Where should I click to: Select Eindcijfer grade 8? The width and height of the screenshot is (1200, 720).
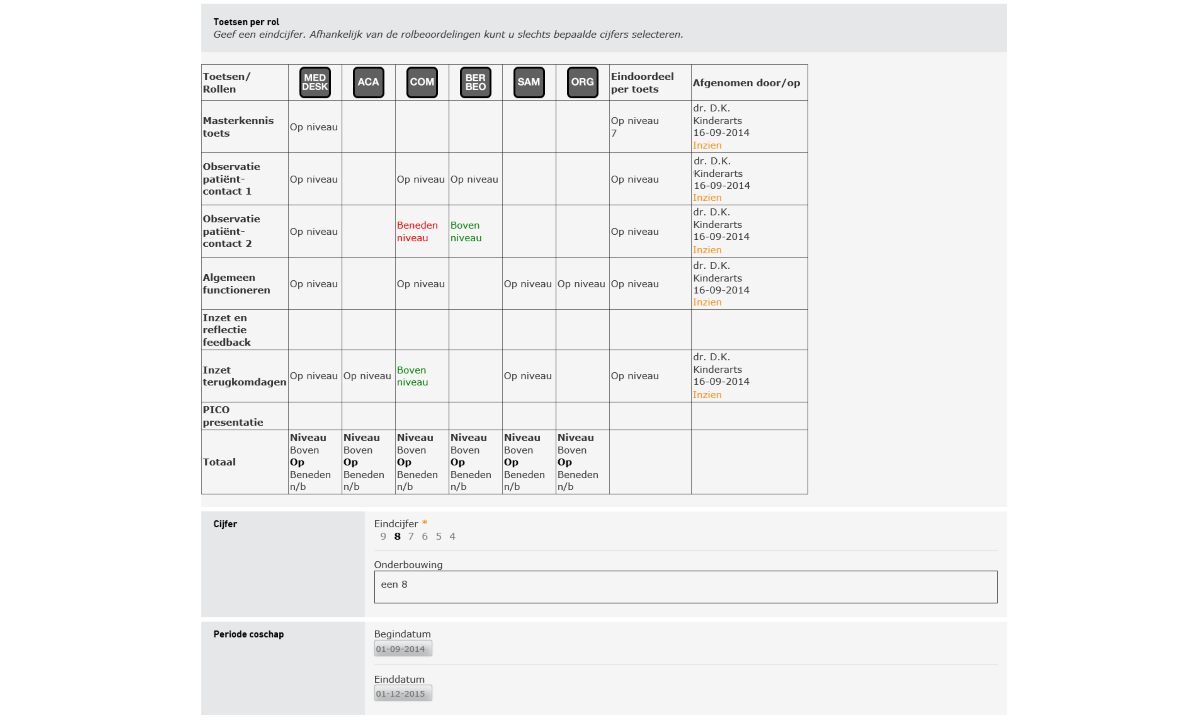[x=397, y=537]
